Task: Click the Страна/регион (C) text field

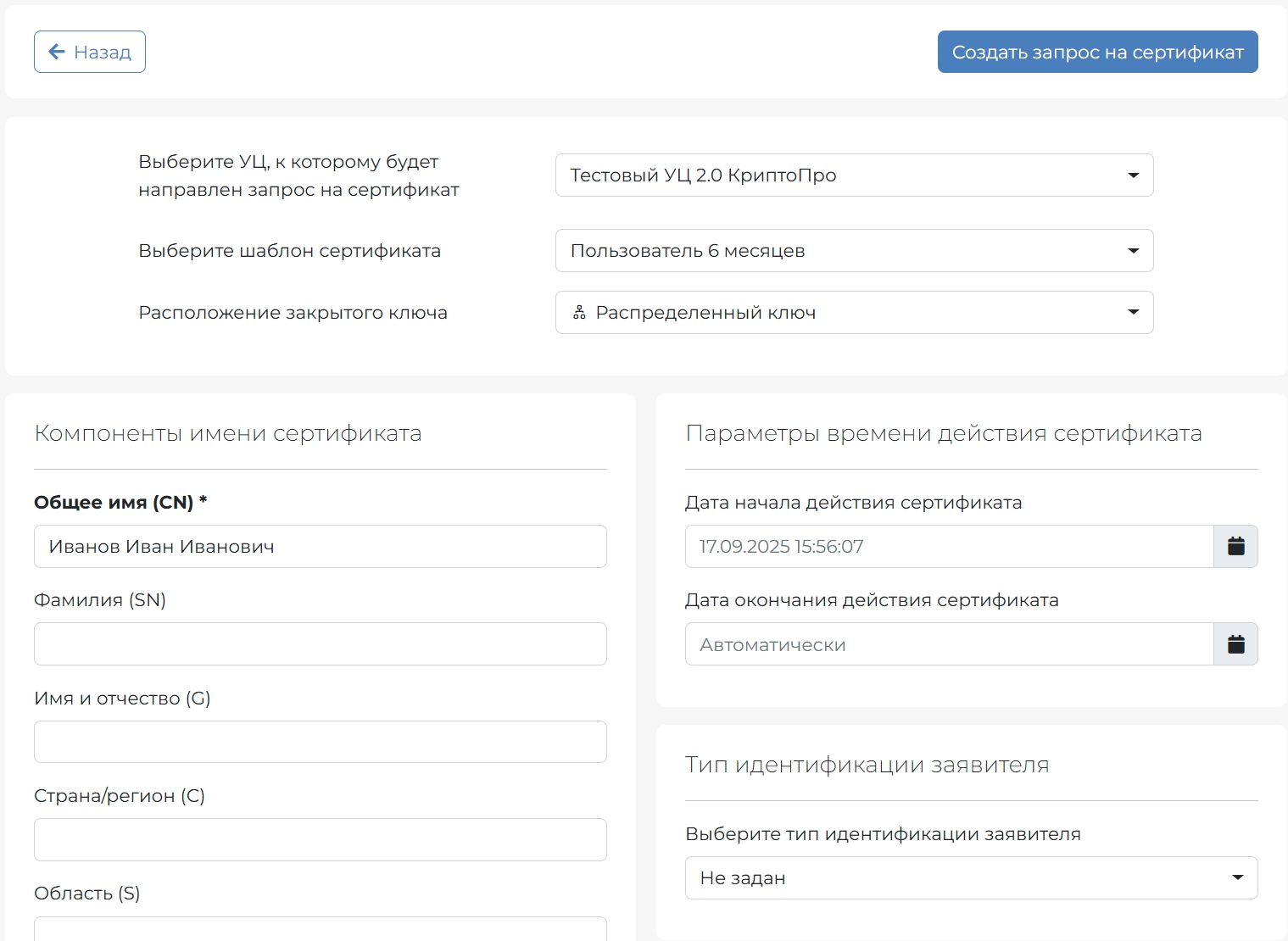Action: (x=320, y=839)
